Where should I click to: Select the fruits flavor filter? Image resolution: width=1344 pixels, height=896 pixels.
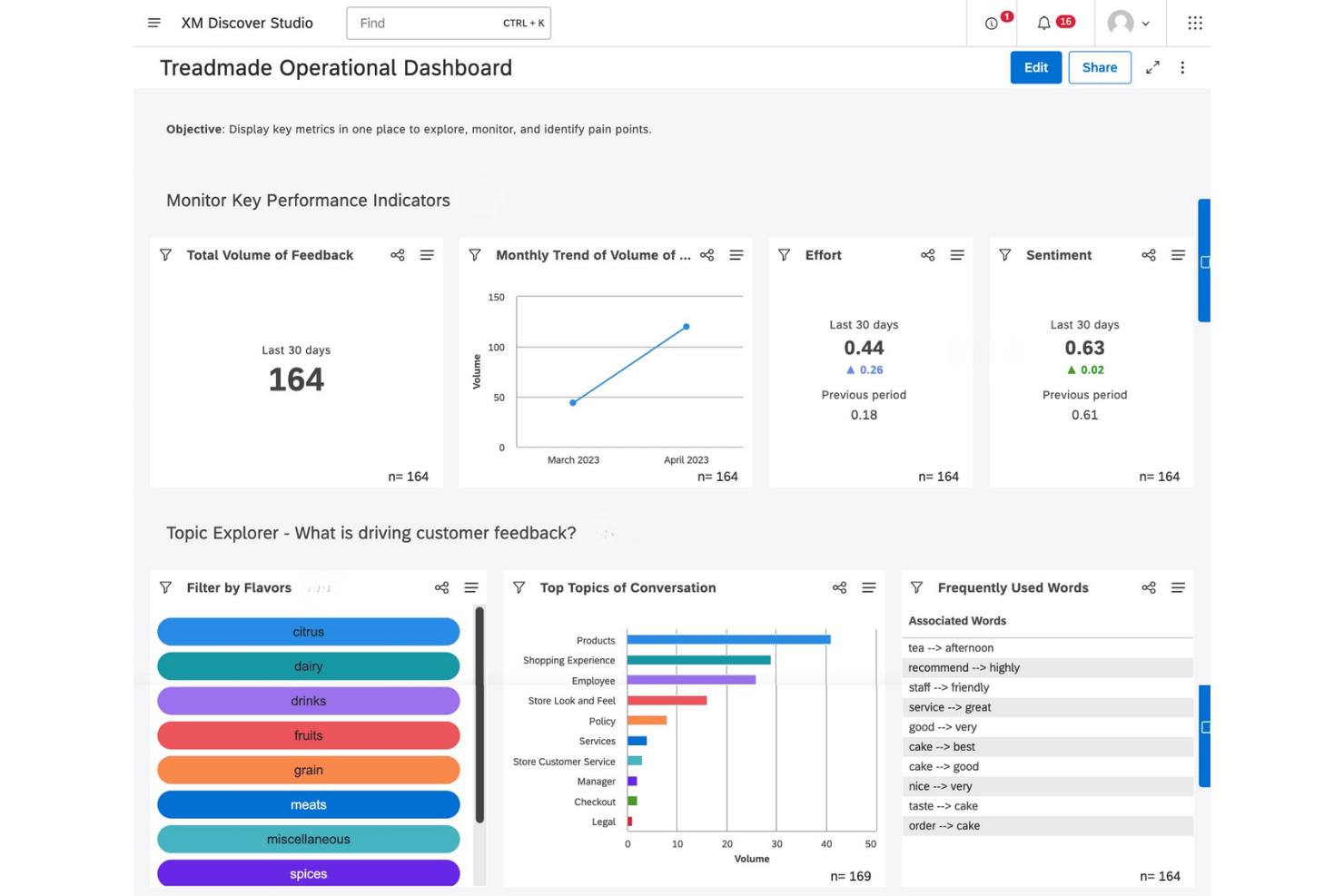309,735
